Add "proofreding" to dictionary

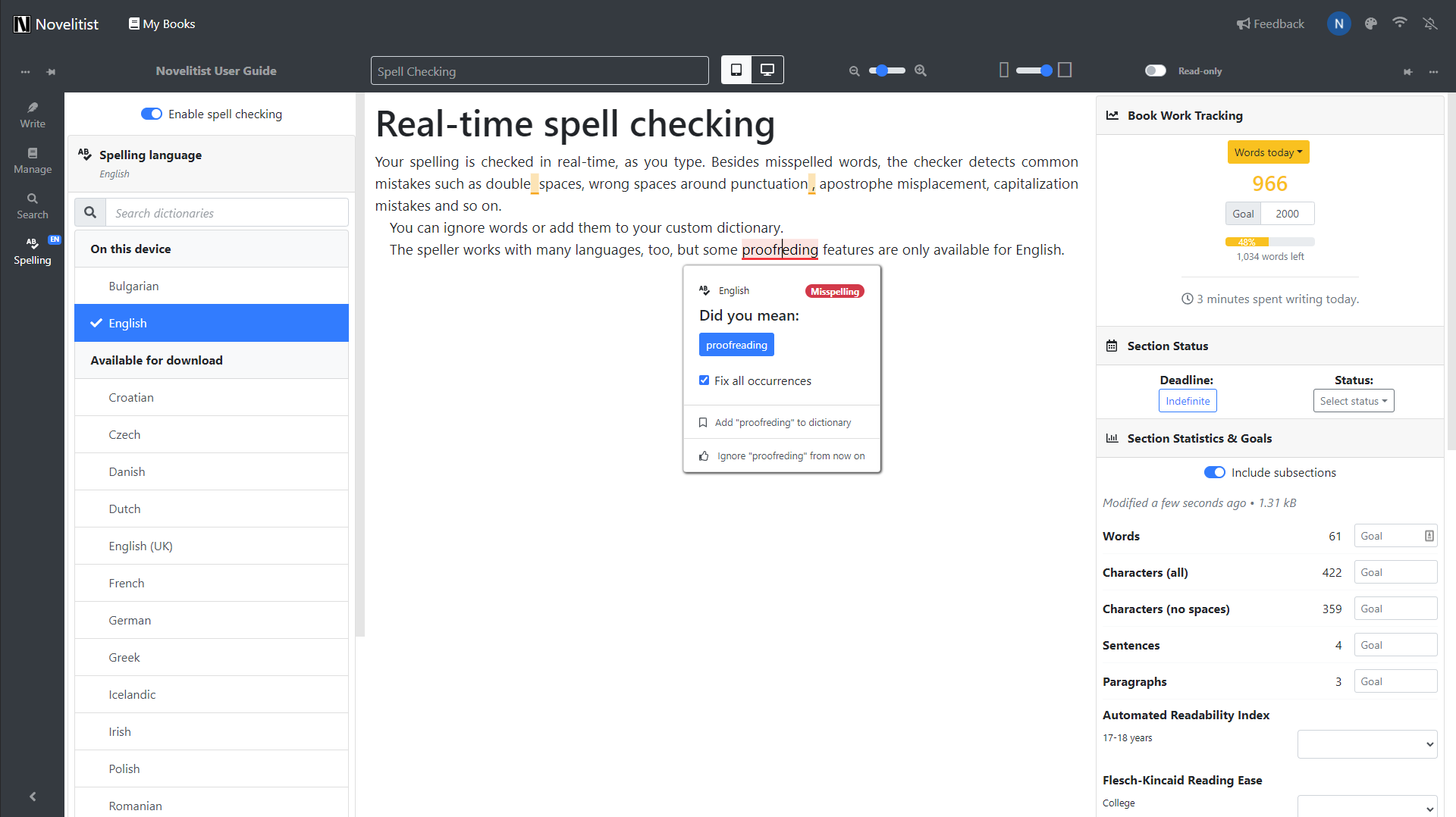[782, 422]
